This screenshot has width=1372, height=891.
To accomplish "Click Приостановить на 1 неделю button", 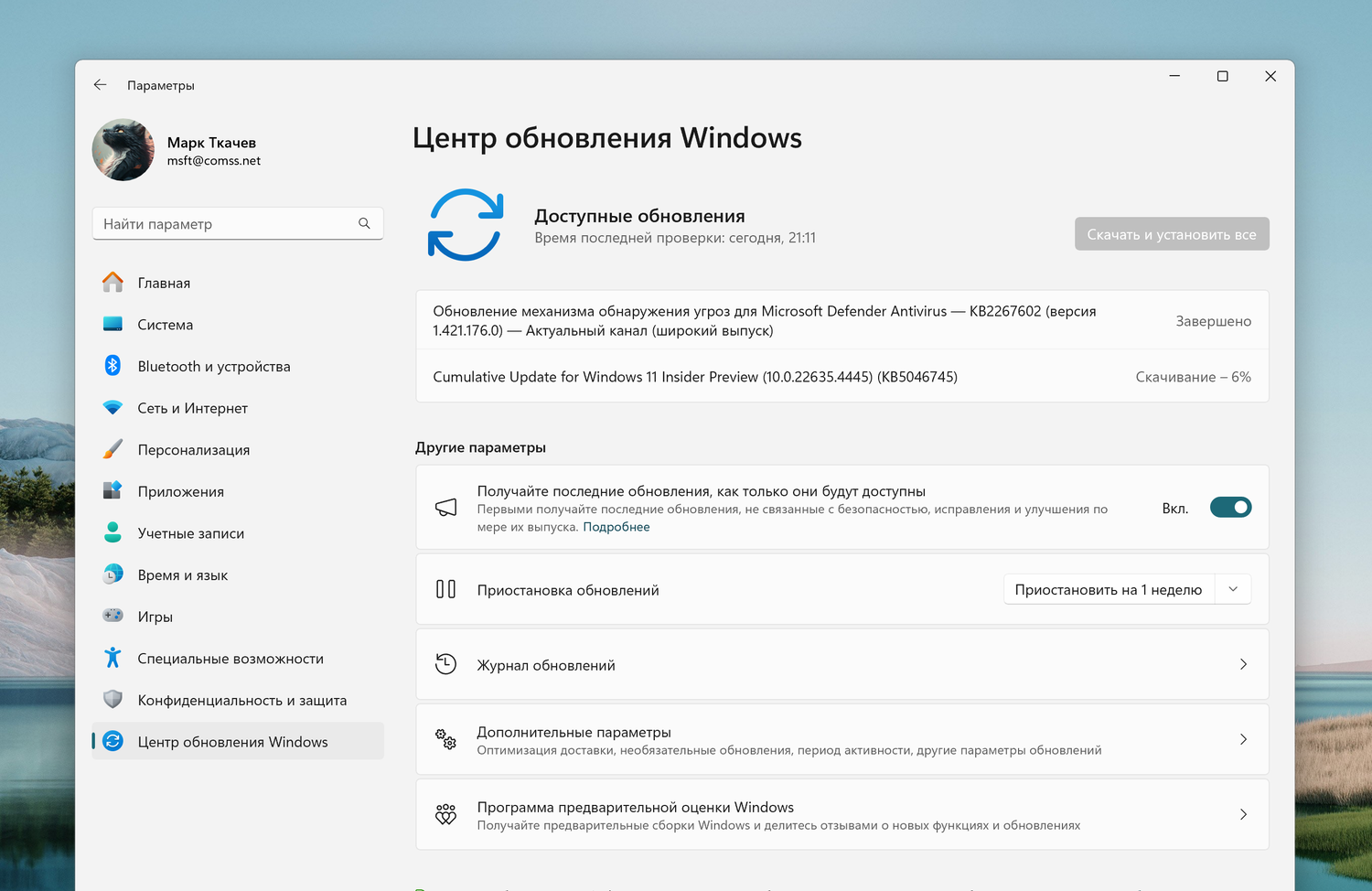I will (x=1109, y=589).
